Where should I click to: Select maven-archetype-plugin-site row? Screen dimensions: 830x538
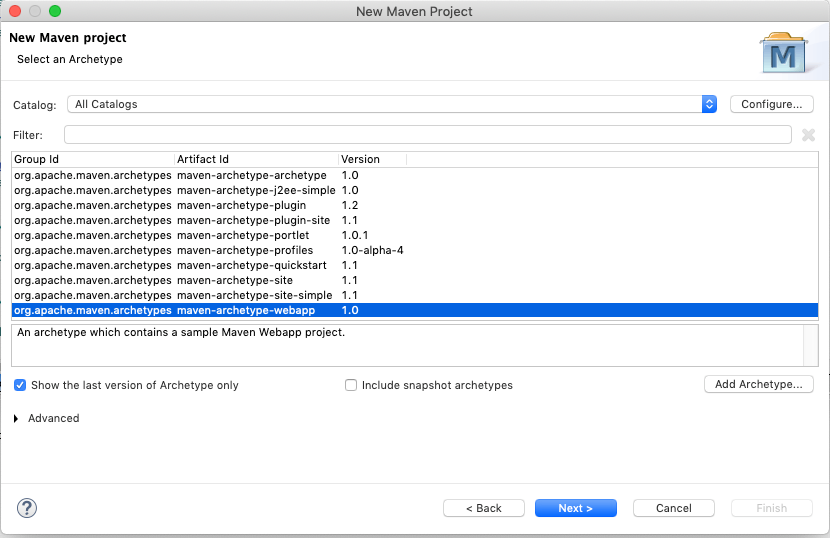(x=415, y=220)
